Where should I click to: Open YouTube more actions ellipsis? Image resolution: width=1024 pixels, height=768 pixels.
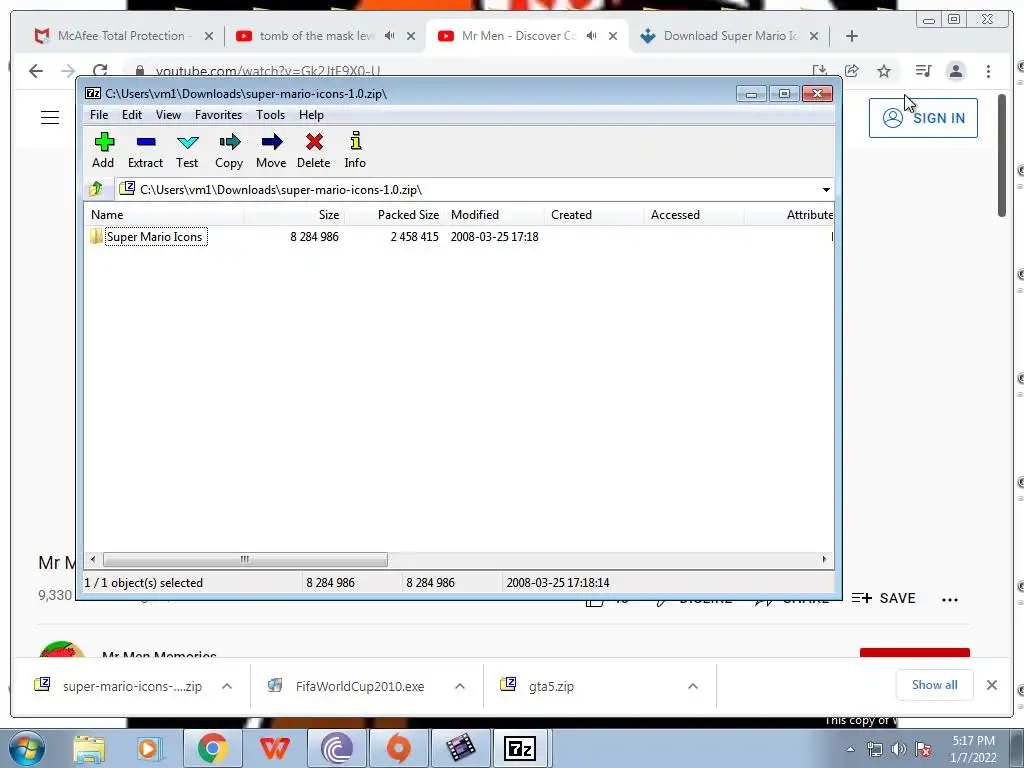click(950, 600)
